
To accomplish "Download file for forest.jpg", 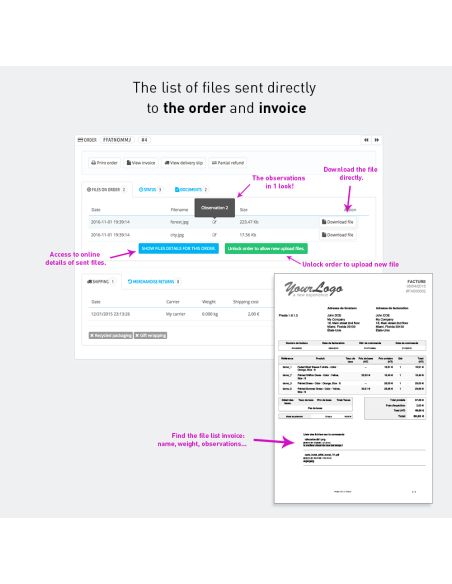I will (338, 222).
